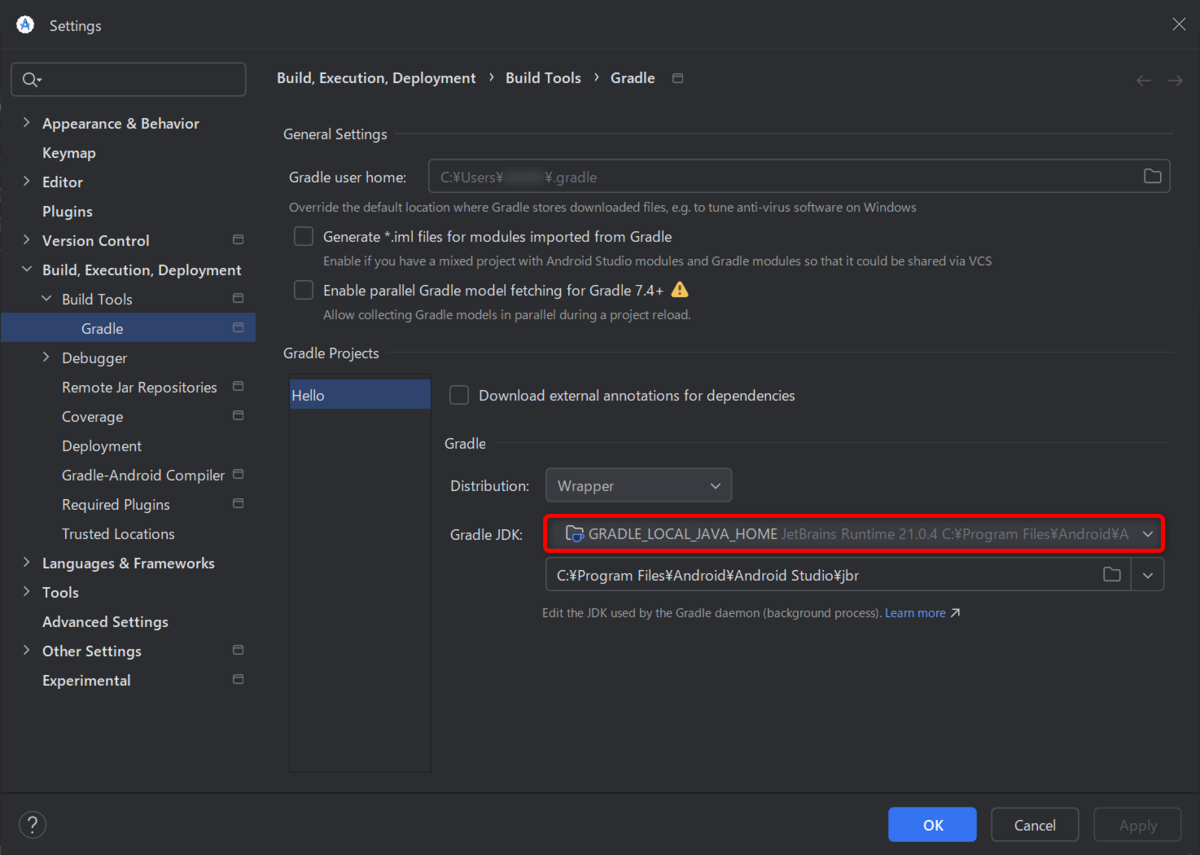Open Experimental settings page
1200x855 pixels.
[86, 680]
